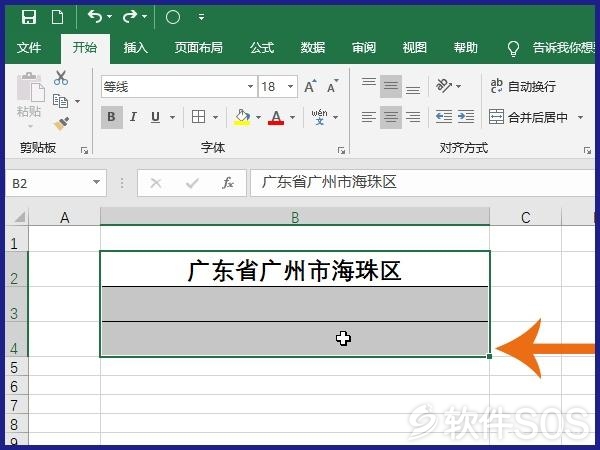Viewport: 600px width, 450px height.
Task: Open the underline style dropdown arrow
Action: click(x=172, y=117)
